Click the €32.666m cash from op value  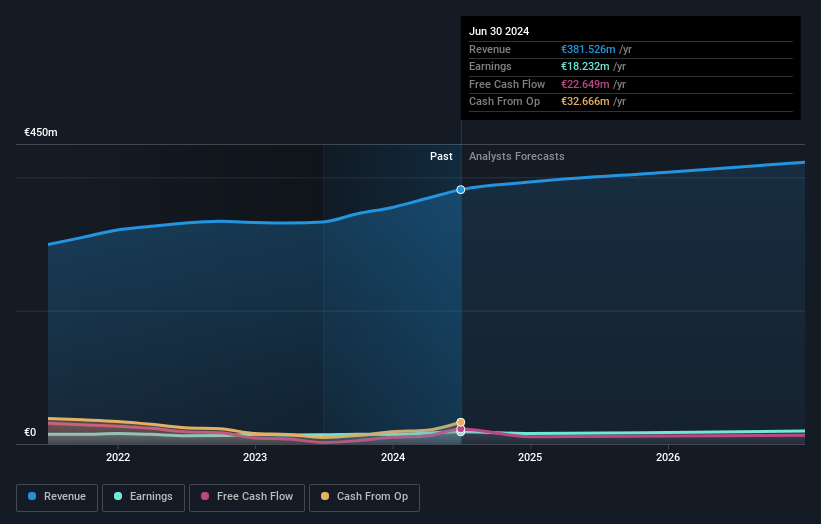[585, 102]
